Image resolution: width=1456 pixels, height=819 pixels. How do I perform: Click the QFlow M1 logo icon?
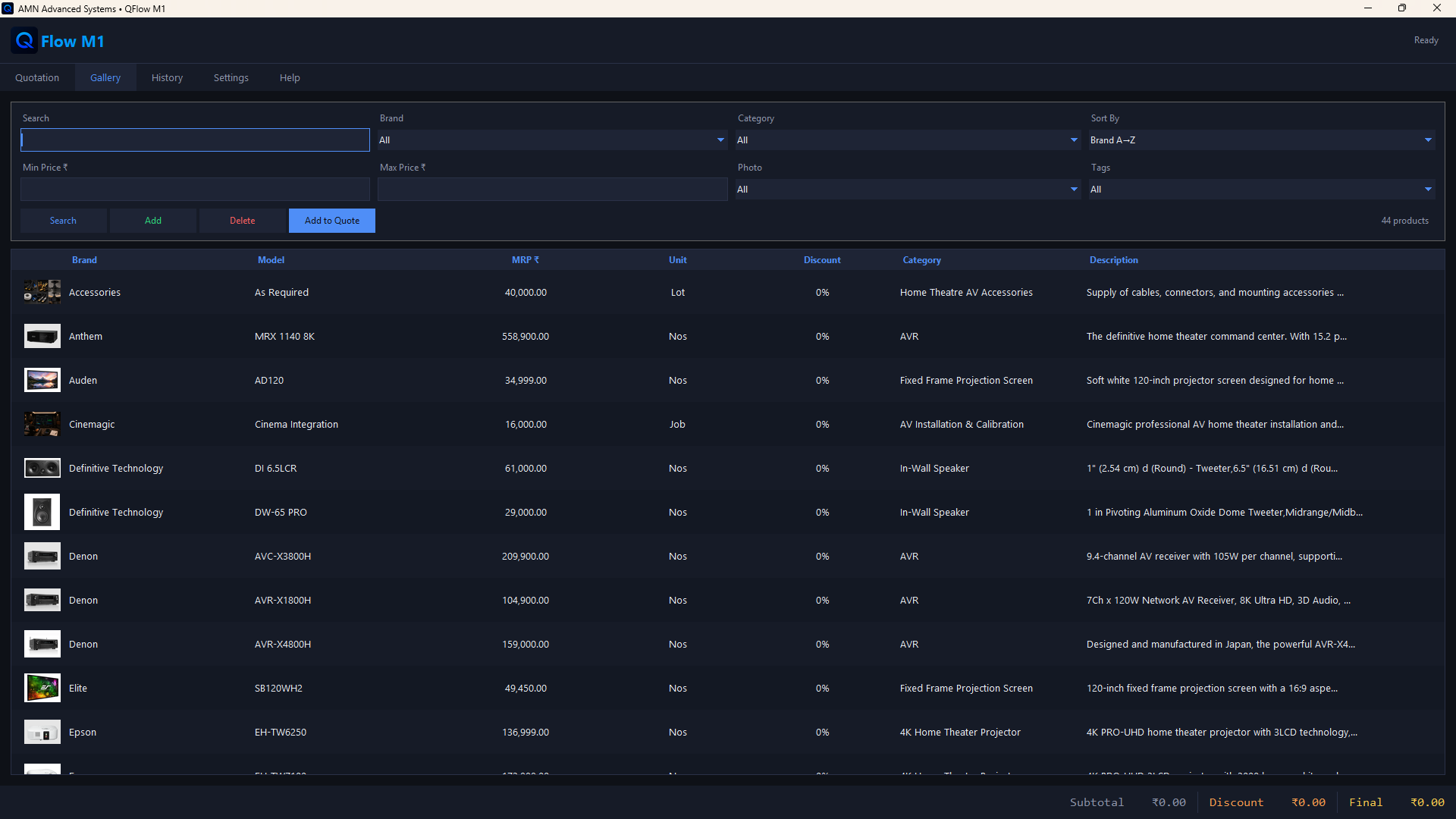(x=24, y=41)
